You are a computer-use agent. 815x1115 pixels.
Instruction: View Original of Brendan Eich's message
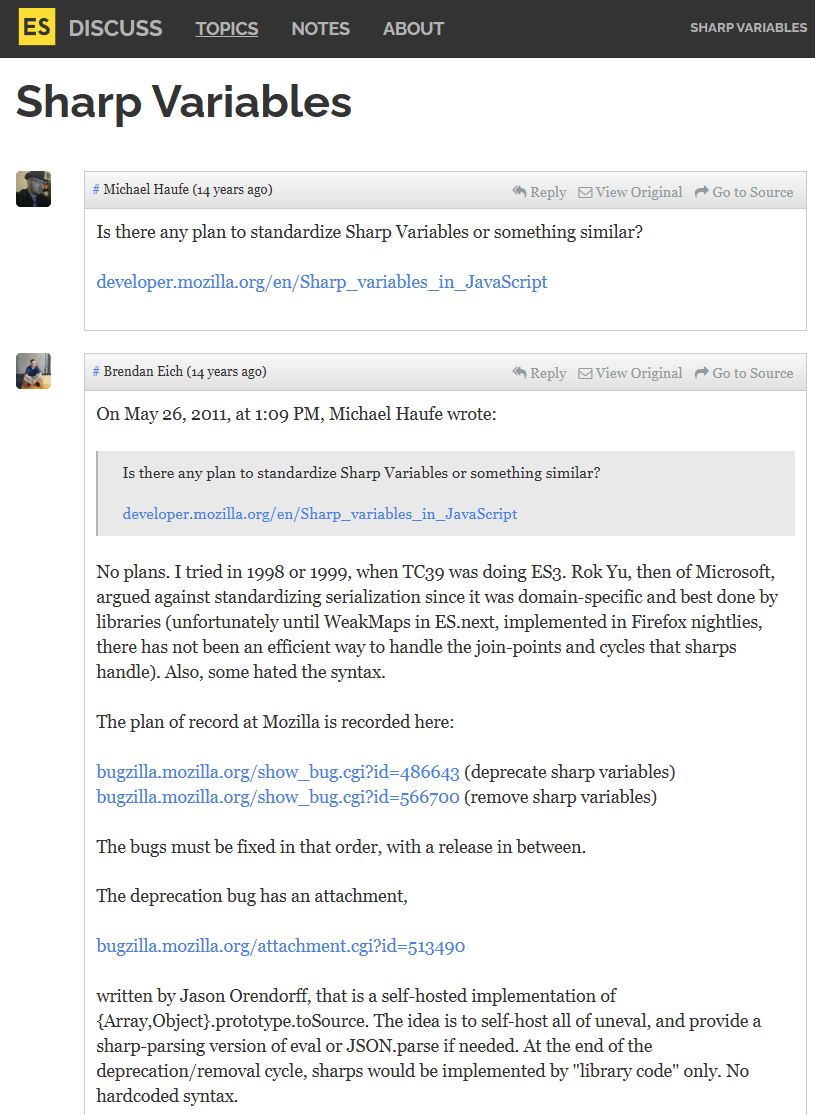[x=630, y=373]
